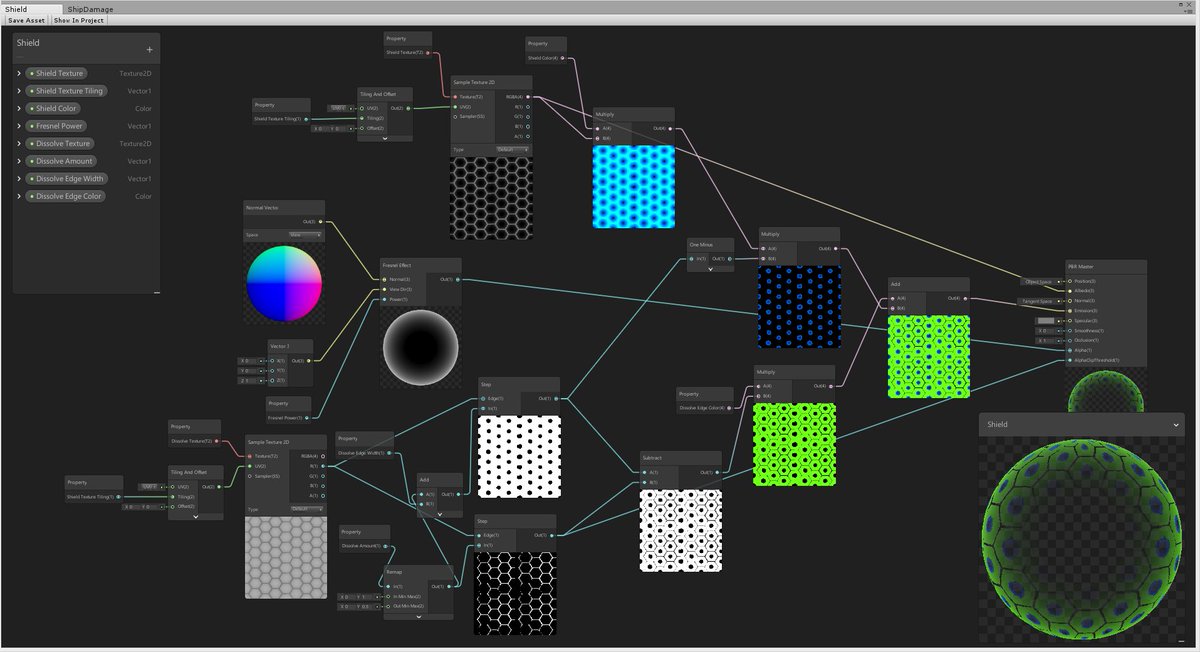Click the Shield main preview sphere

pyautogui.click(x=1082, y=538)
